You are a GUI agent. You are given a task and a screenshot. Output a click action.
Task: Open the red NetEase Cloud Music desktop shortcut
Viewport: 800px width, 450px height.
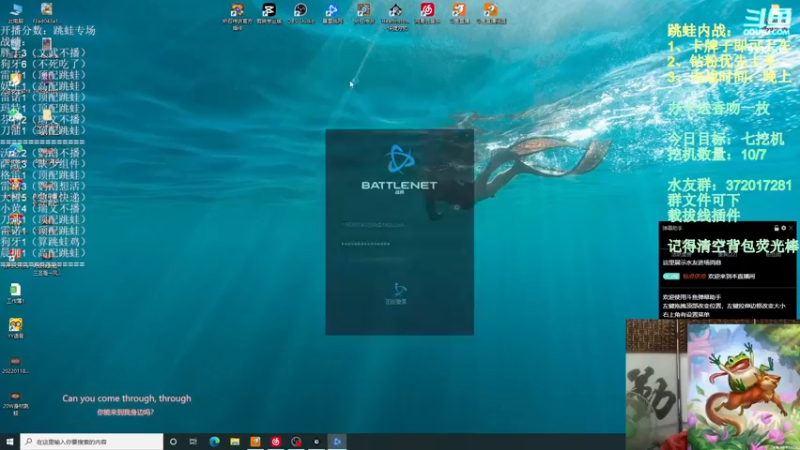coord(427,13)
